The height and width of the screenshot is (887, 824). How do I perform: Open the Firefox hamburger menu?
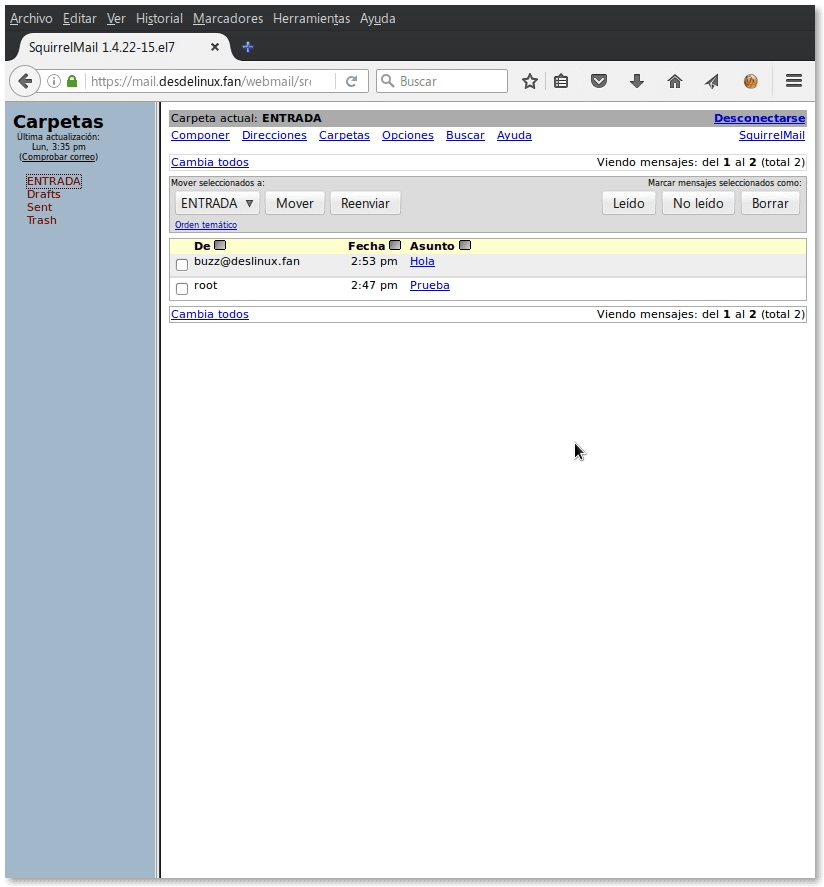tap(794, 81)
